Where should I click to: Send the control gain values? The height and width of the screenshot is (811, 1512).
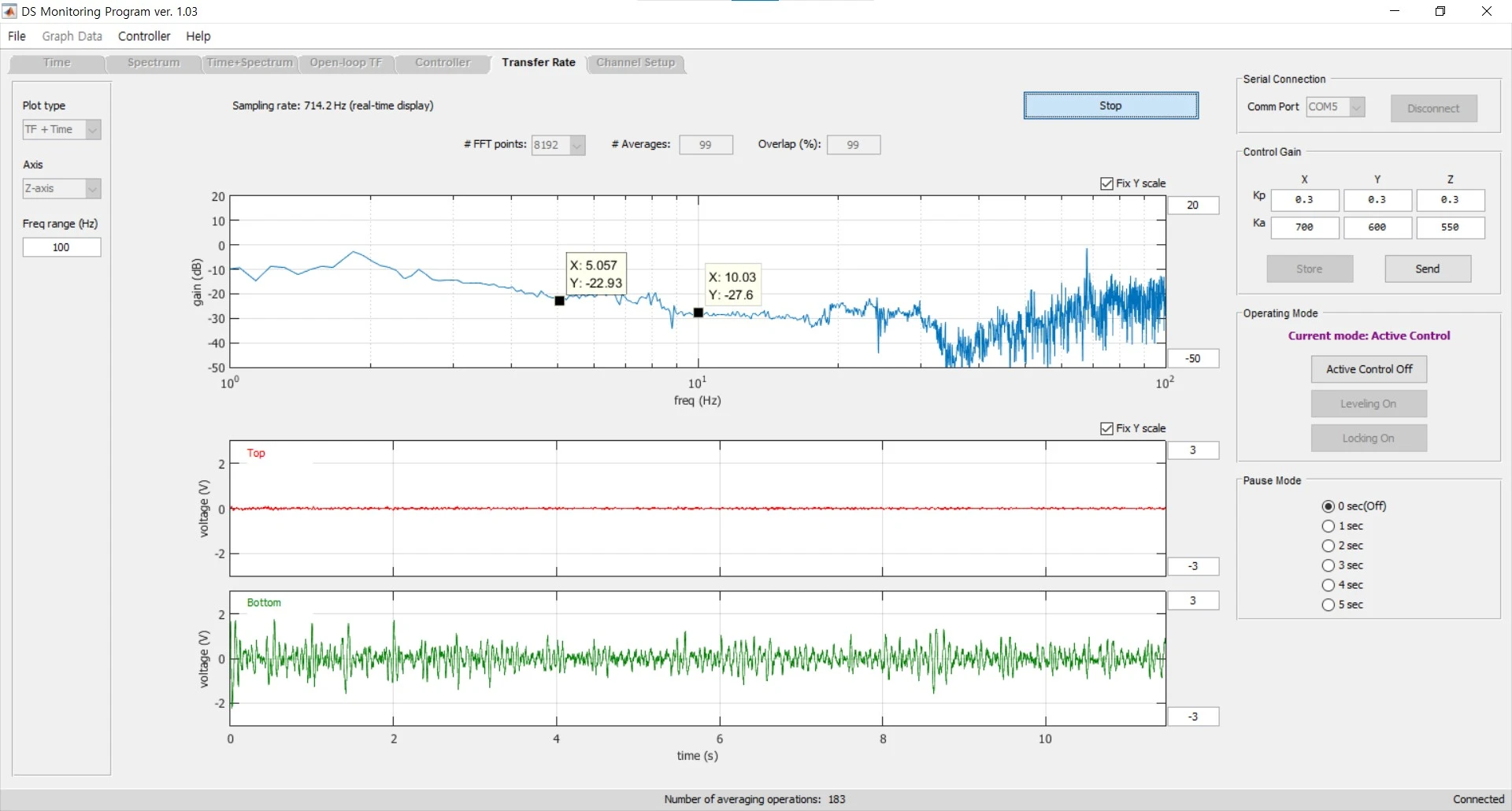[x=1427, y=269]
